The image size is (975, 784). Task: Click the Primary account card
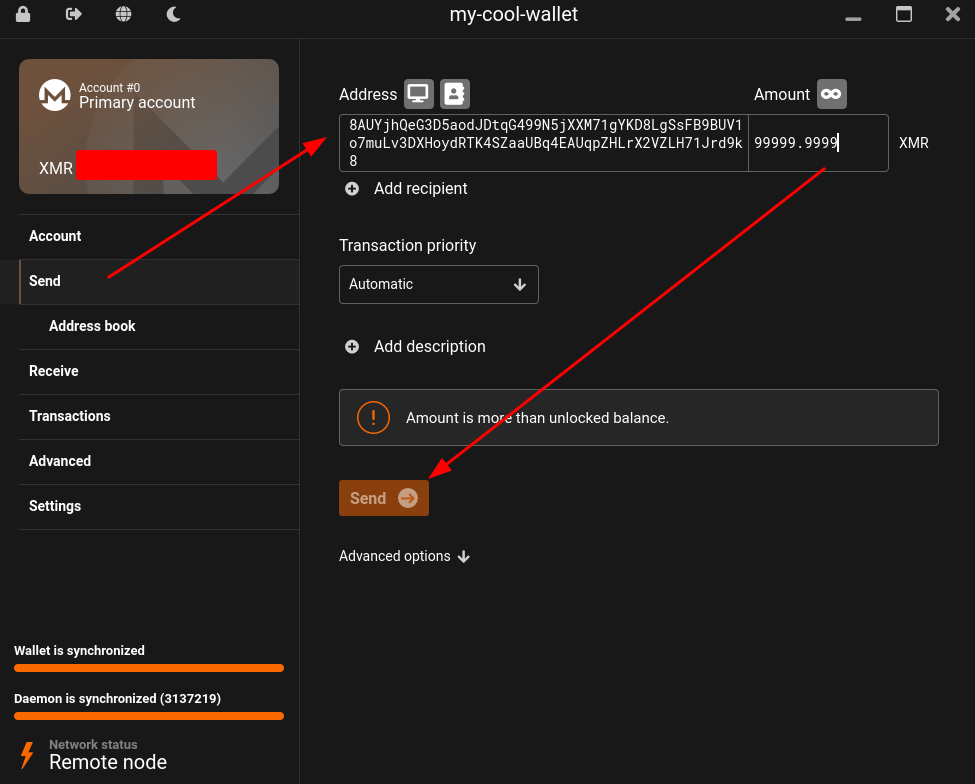[x=149, y=126]
